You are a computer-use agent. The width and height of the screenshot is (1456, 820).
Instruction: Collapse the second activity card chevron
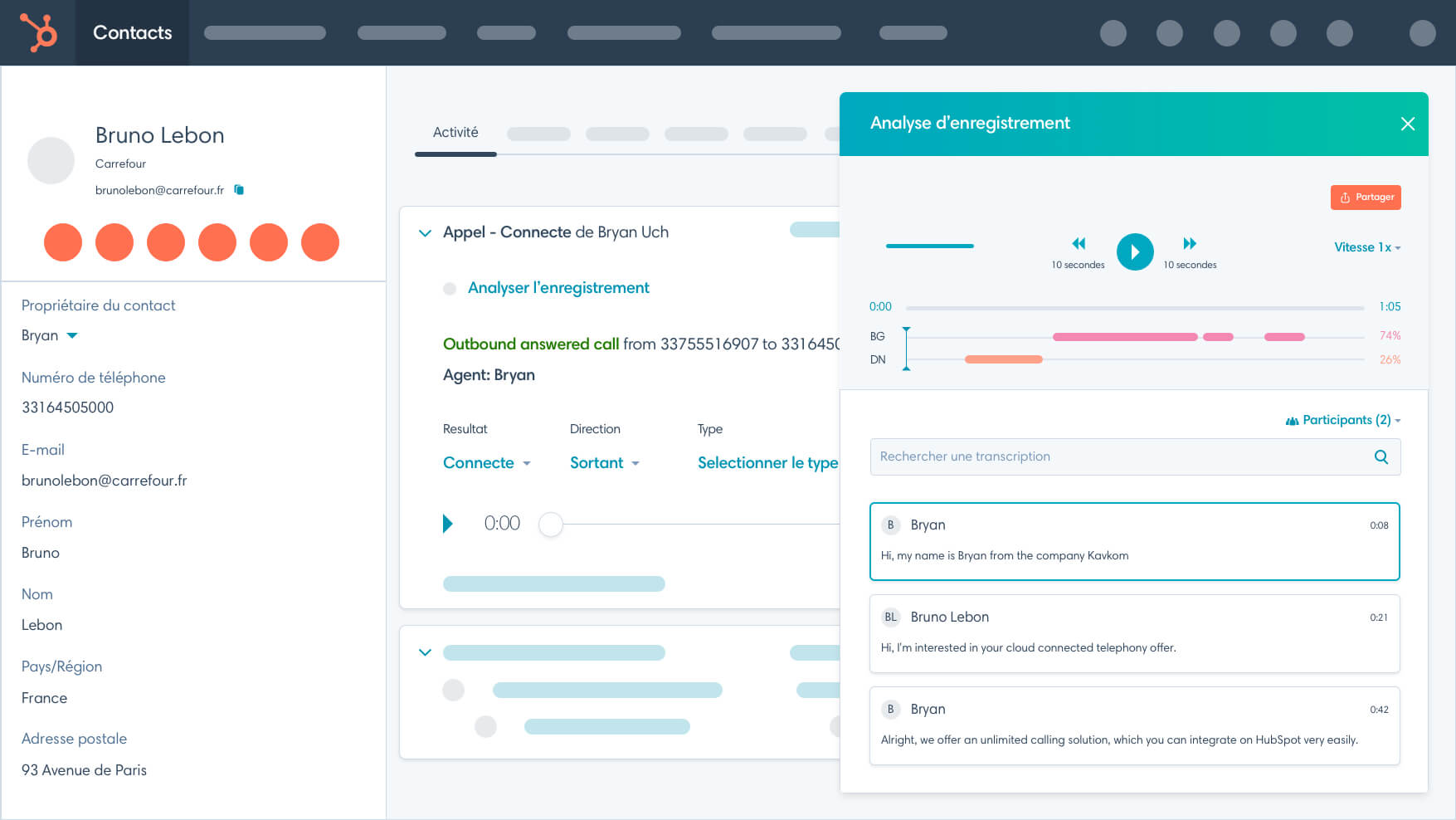[425, 652]
